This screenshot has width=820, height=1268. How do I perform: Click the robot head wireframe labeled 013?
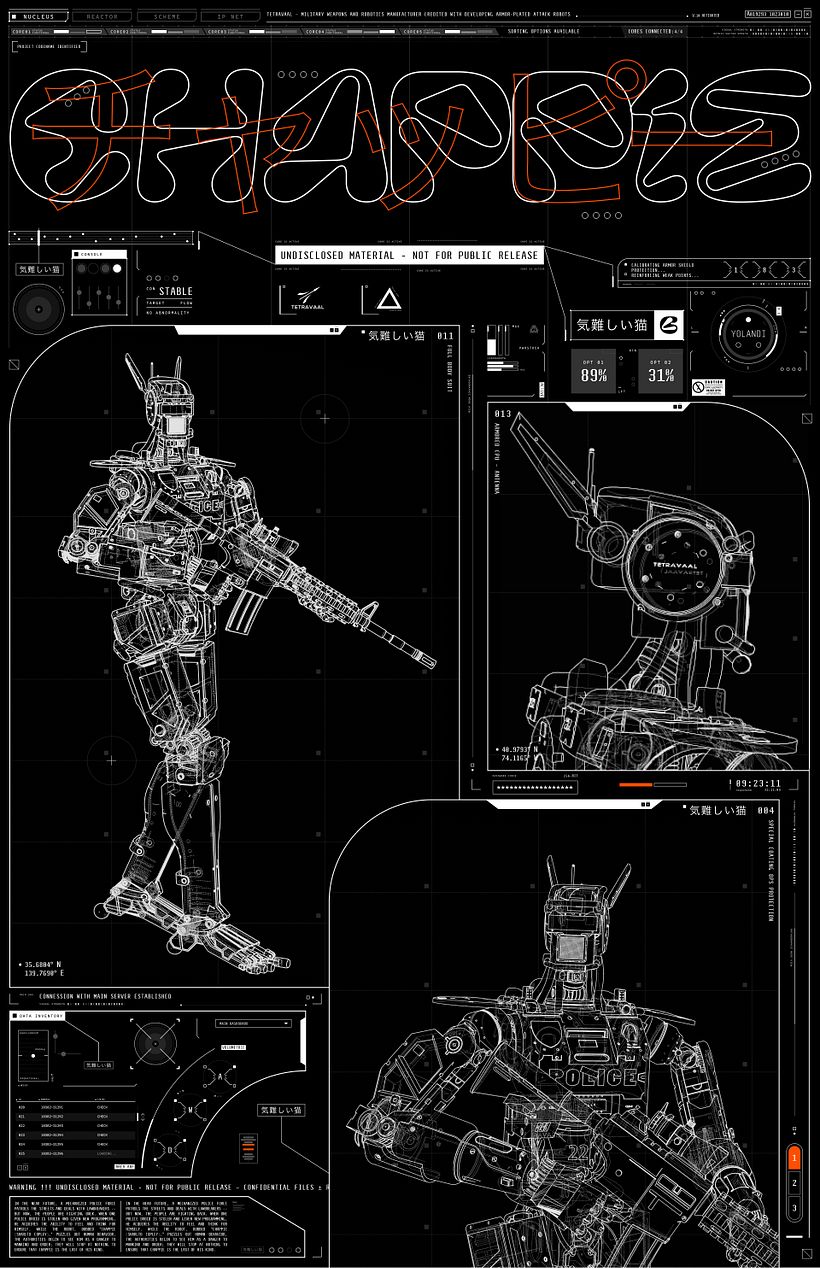648,590
